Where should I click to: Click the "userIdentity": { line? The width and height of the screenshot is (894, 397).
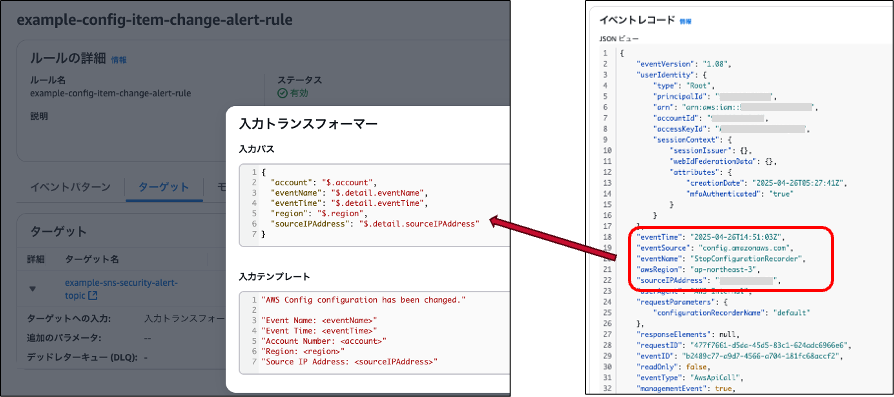pyautogui.click(x=672, y=74)
